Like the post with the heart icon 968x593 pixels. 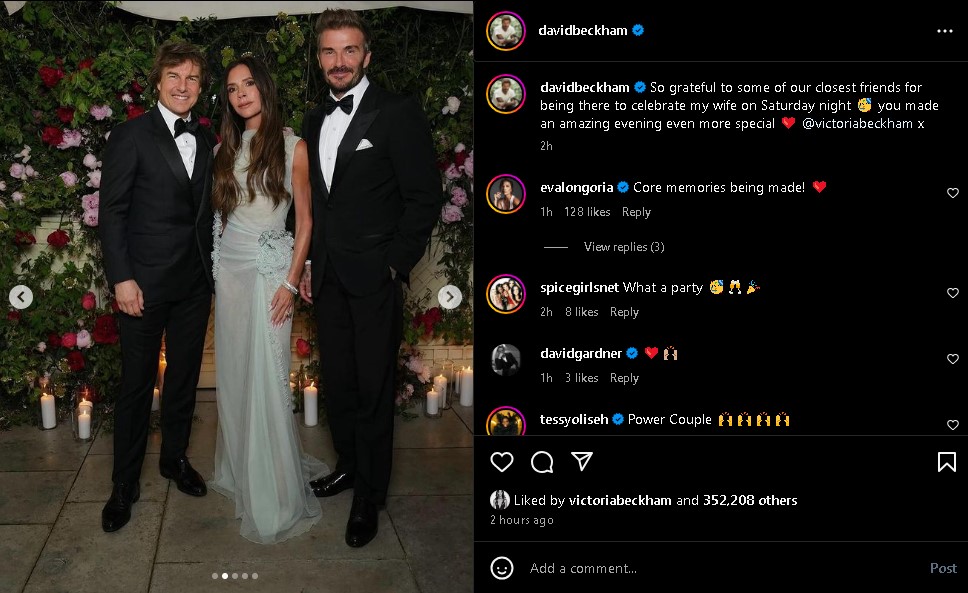click(x=500, y=461)
